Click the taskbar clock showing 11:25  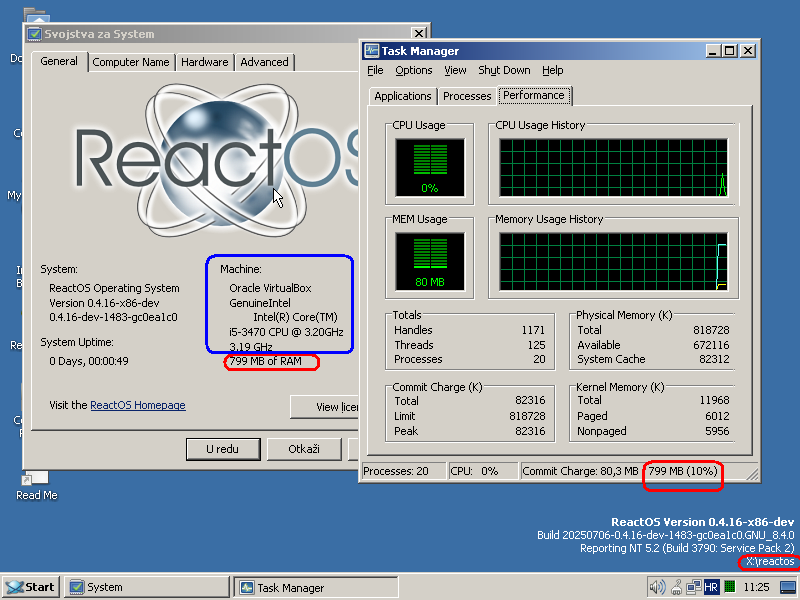click(756, 587)
